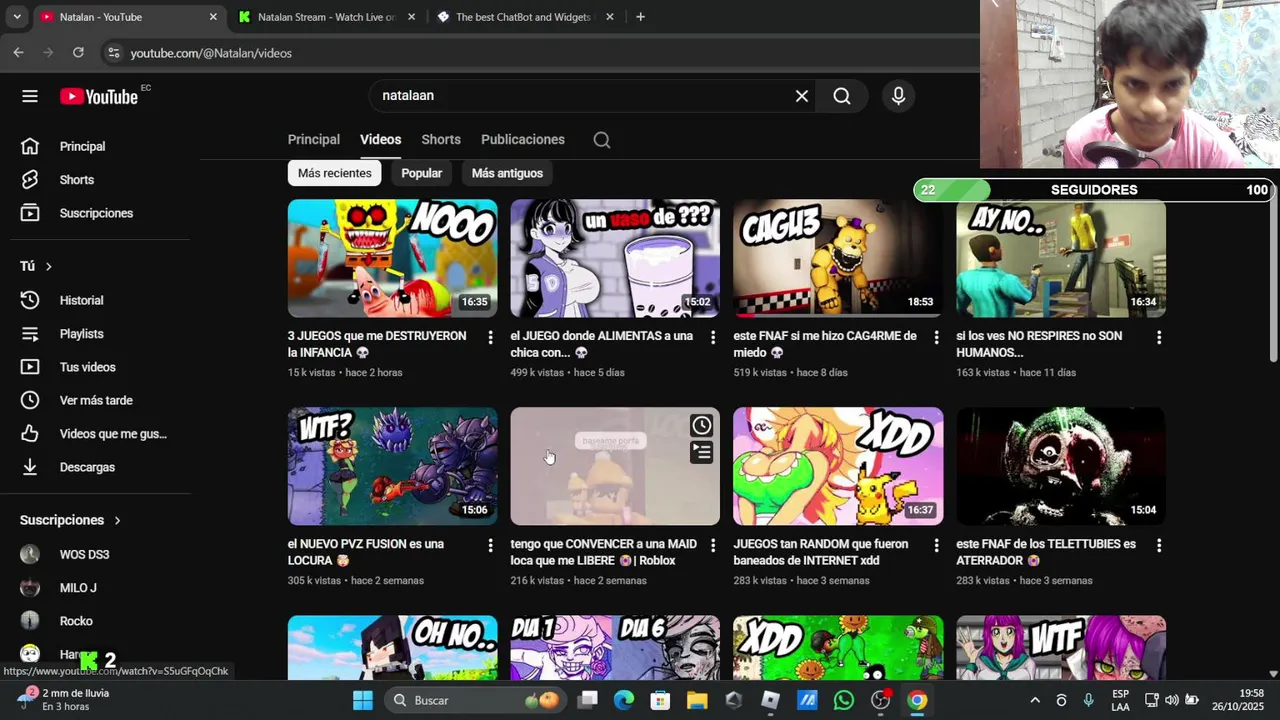Click the SEGUIDORES progress bar overlay

pos(1093,190)
